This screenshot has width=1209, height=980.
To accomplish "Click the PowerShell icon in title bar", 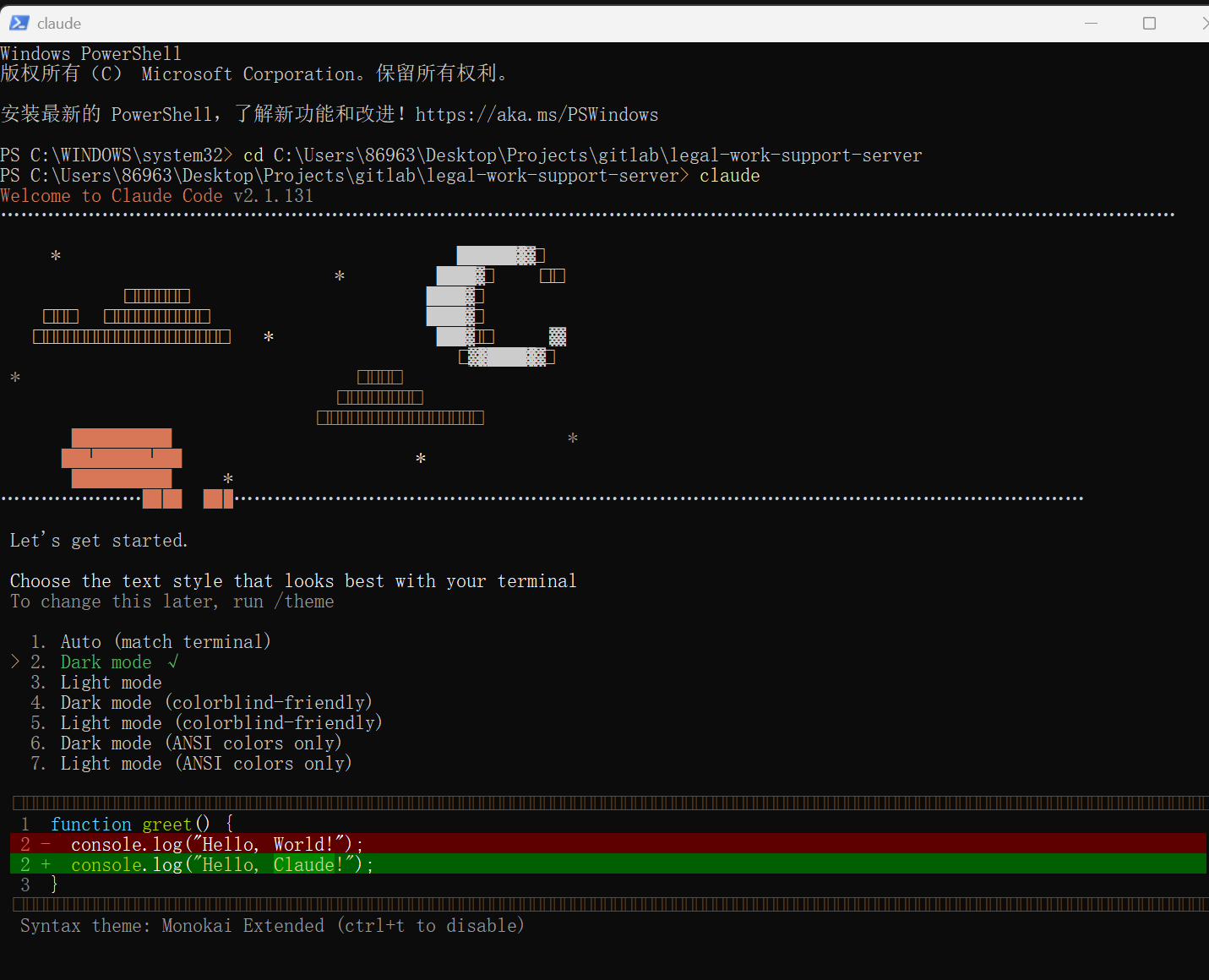I will 19,23.
